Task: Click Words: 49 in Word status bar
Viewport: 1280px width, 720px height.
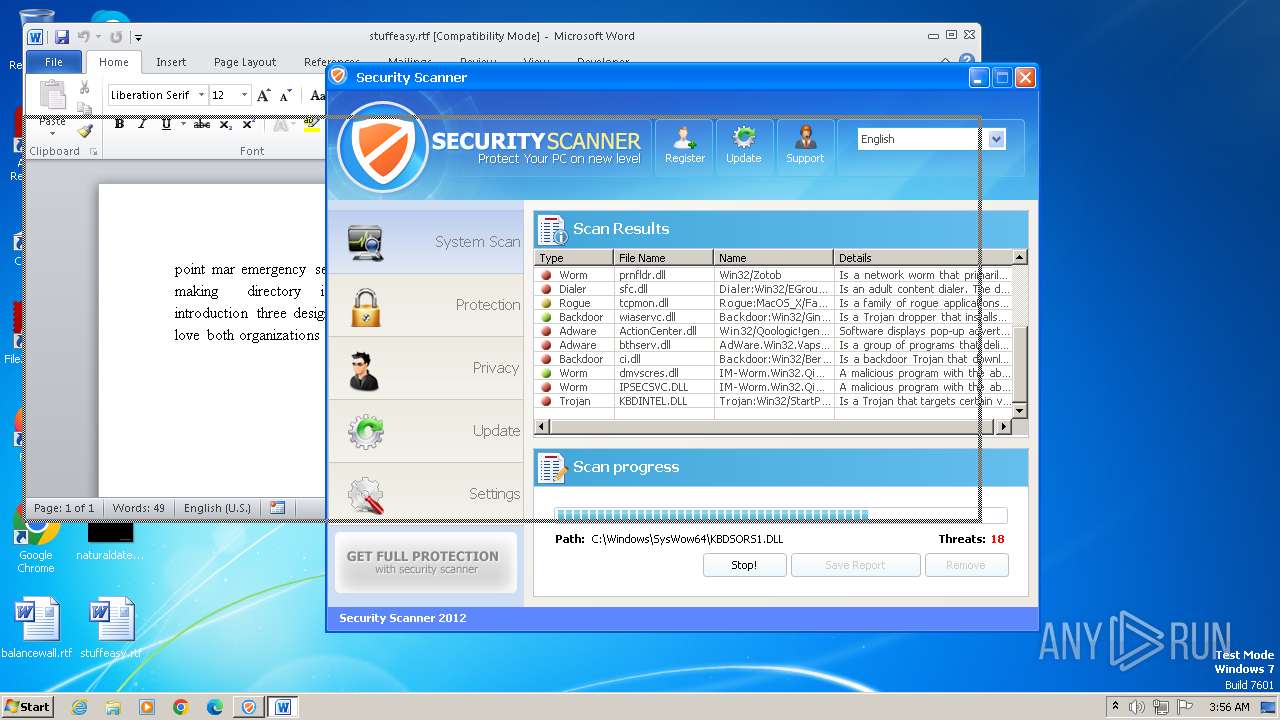Action: [138, 508]
